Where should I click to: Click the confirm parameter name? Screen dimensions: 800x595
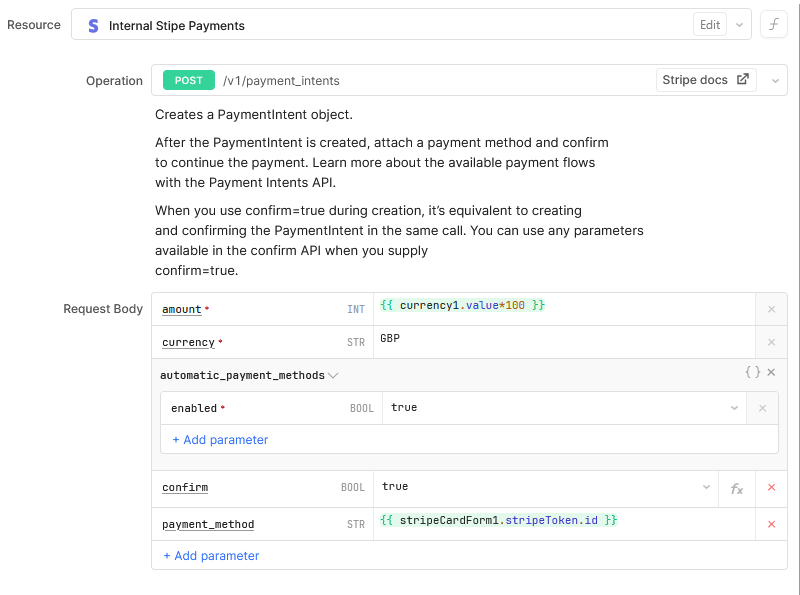point(185,487)
